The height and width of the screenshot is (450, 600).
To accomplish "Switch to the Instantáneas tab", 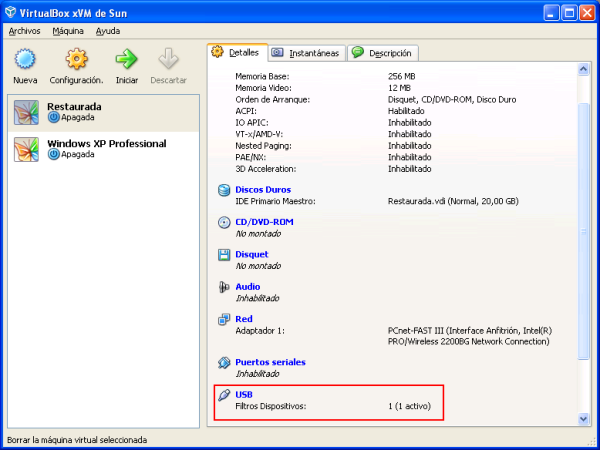I will click(305, 53).
